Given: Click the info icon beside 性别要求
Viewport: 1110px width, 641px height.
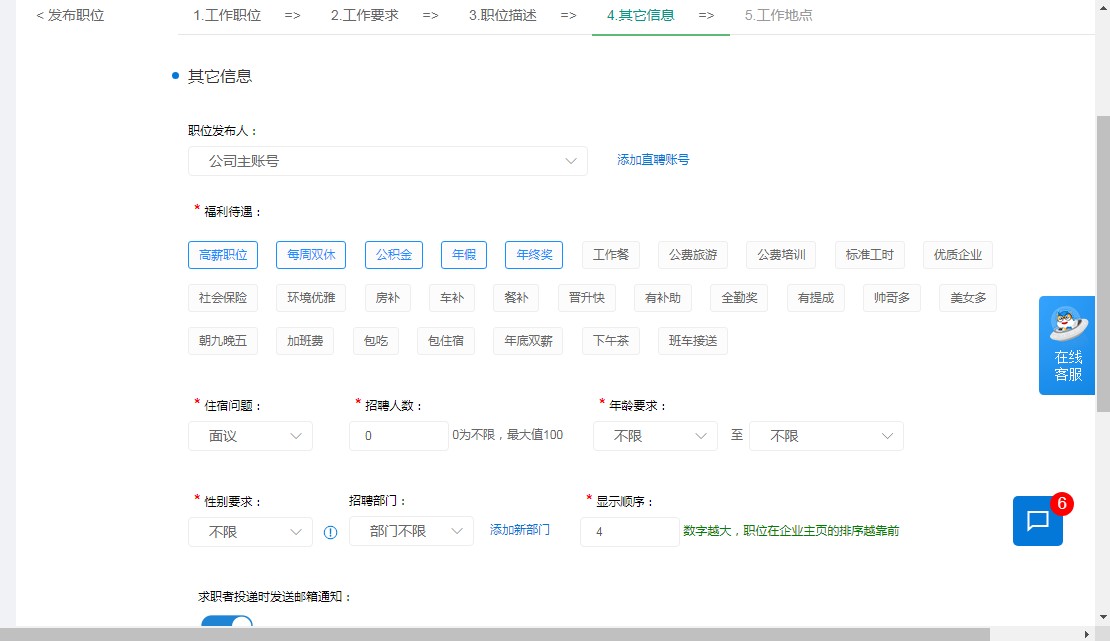Looking at the screenshot, I should [x=330, y=532].
